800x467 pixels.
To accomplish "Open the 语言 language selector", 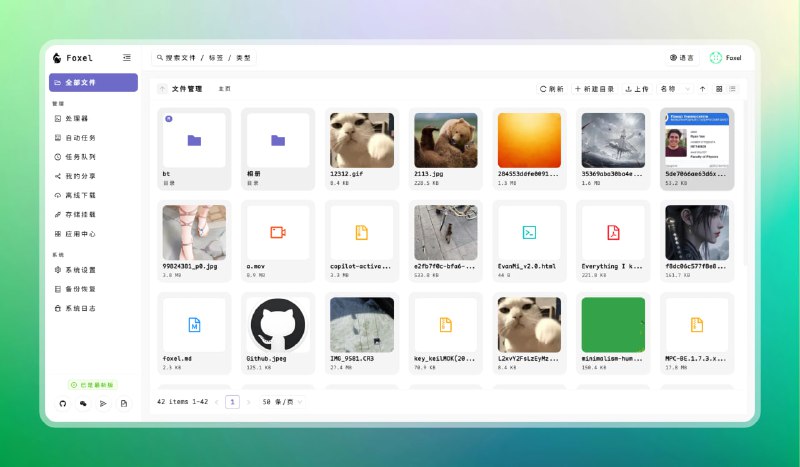I will pyautogui.click(x=682, y=58).
